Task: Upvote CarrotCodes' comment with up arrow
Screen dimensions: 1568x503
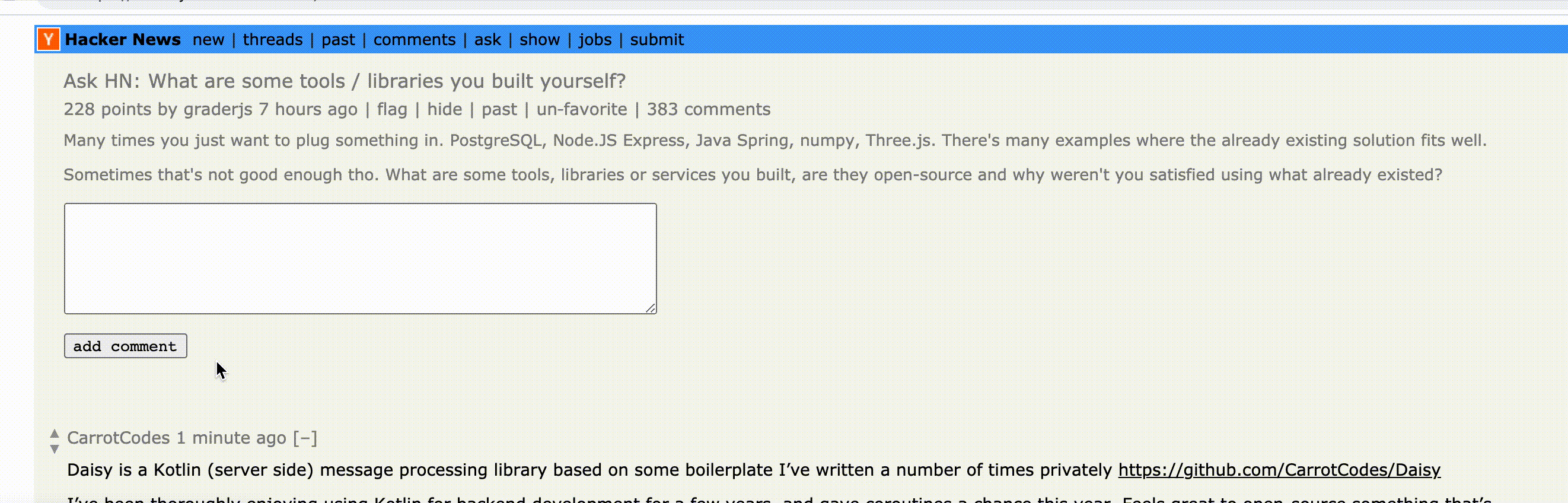Action: (x=54, y=433)
